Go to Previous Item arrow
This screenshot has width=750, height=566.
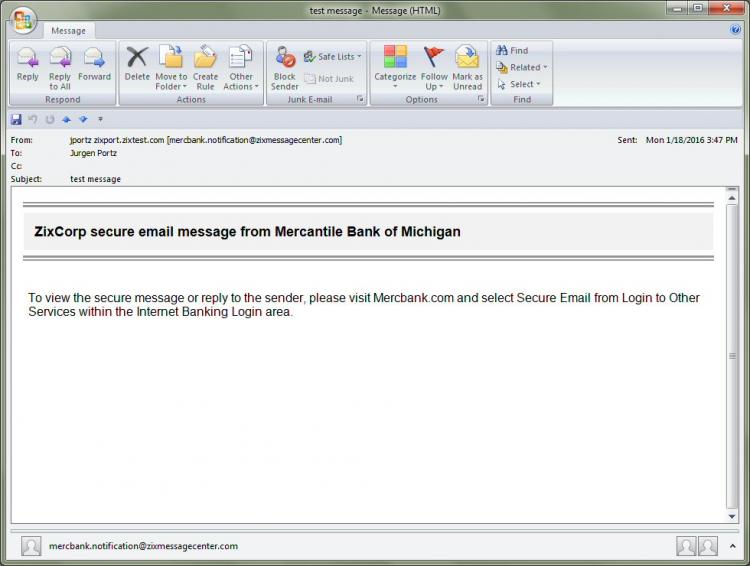pyautogui.click(x=66, y=119)
